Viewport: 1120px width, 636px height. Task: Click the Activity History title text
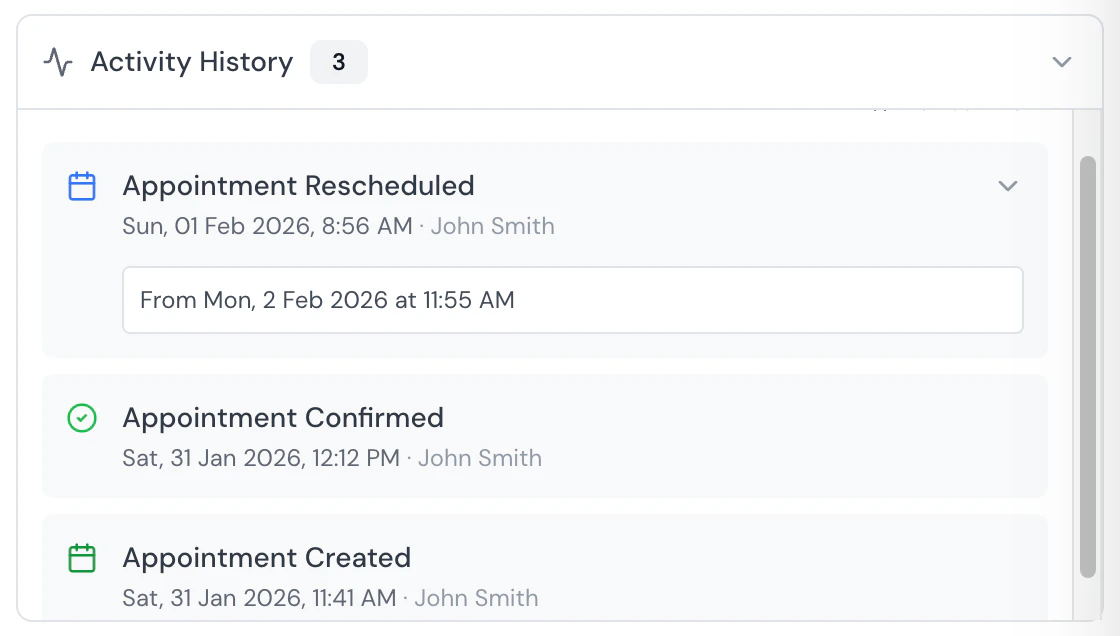(x=191, y=61)
